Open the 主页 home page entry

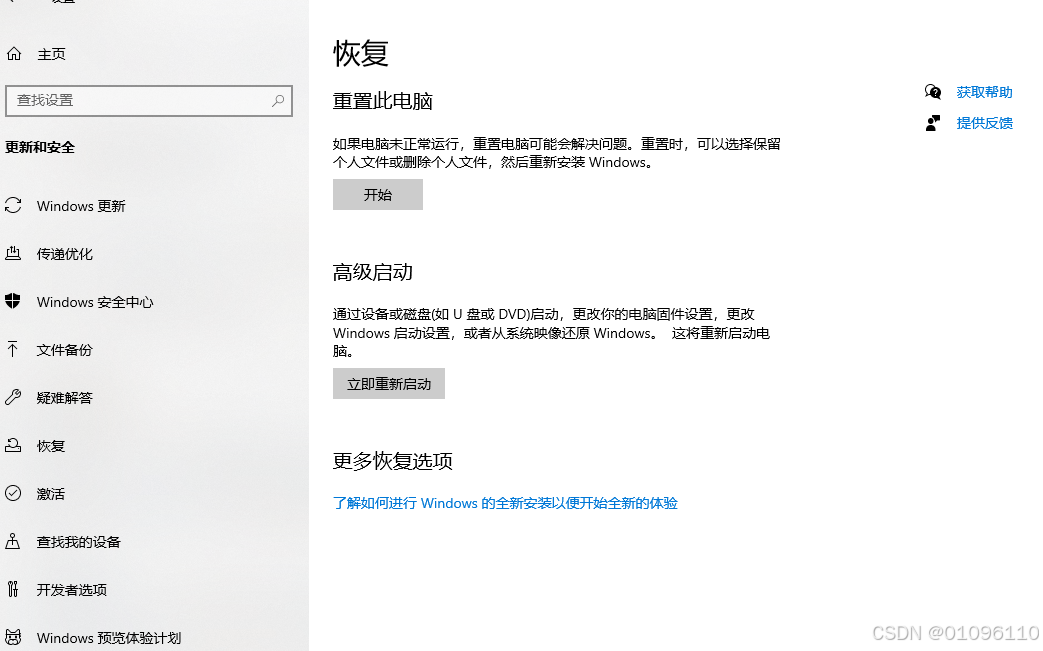click(51, 54)
